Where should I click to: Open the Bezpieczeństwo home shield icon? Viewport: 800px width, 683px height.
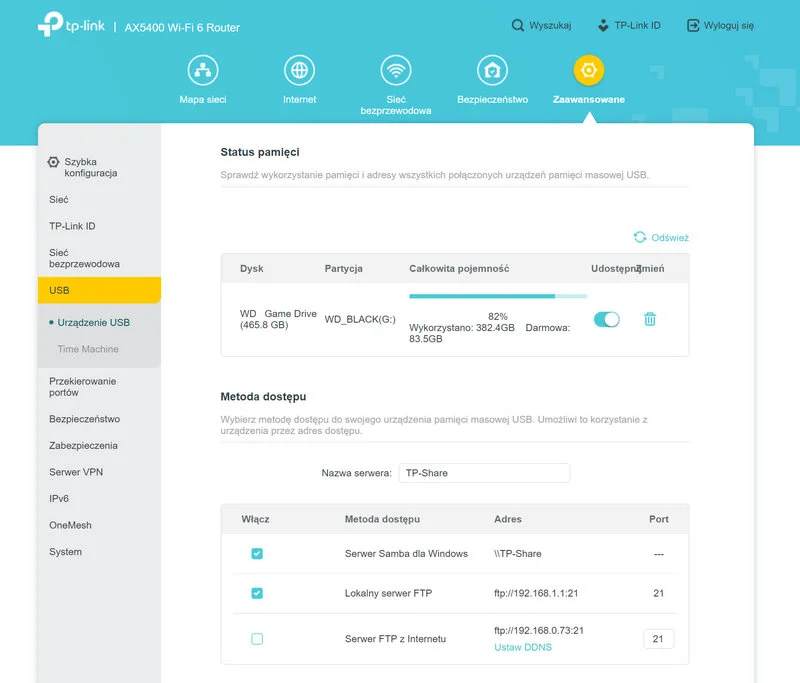click(492, 71)
